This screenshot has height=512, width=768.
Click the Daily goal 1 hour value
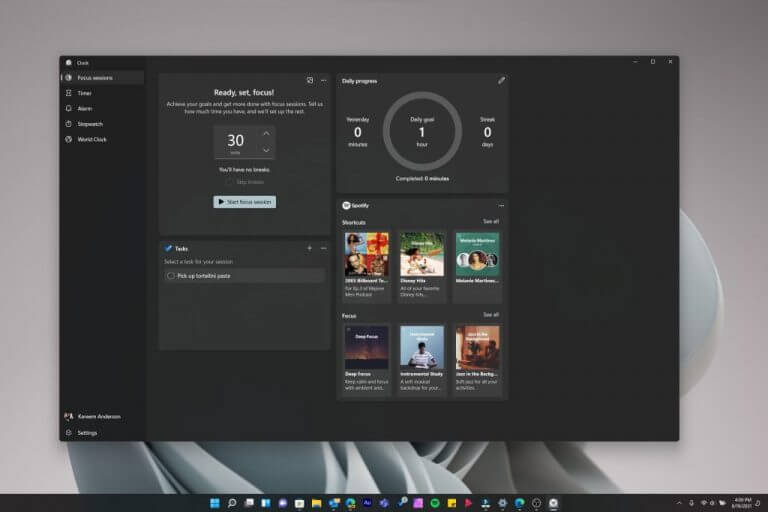(422, 132)
